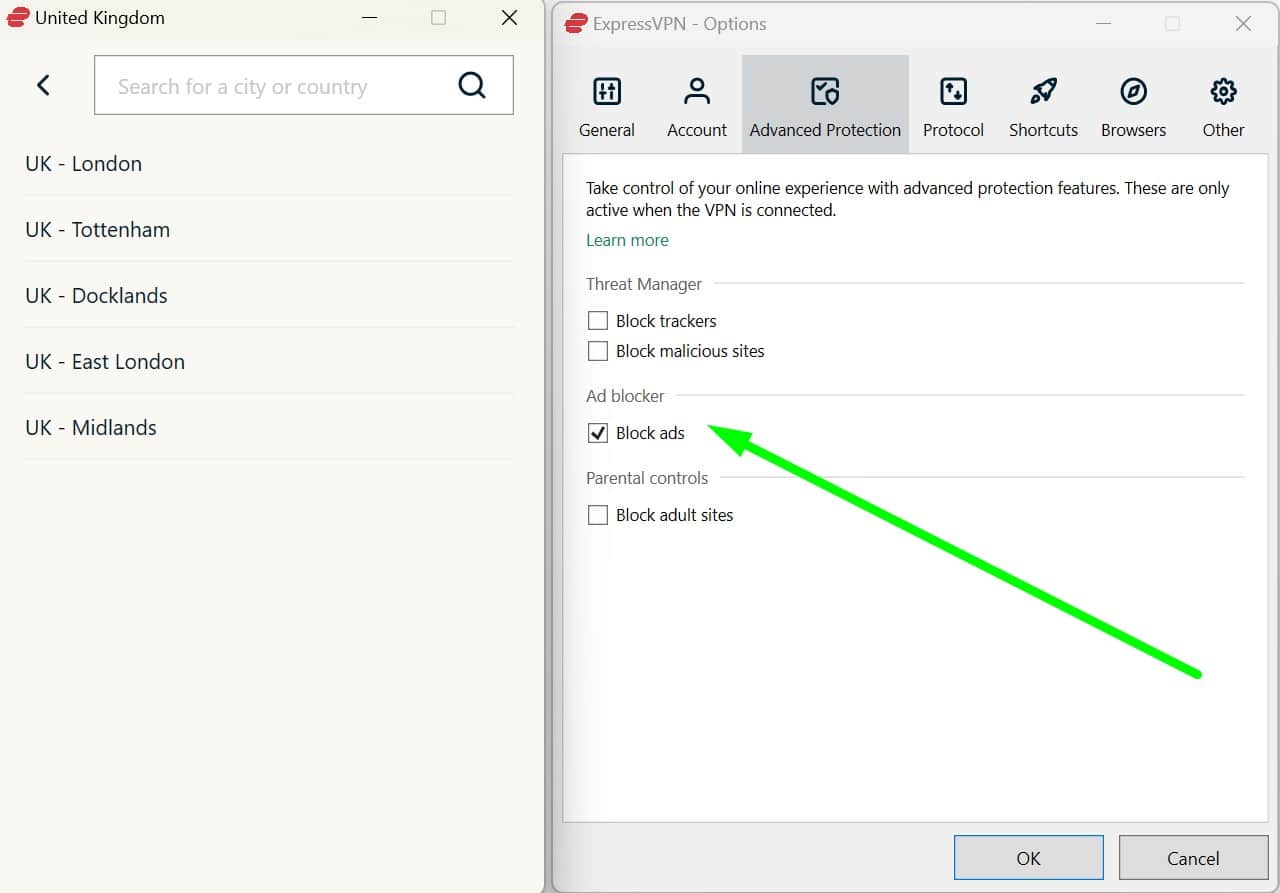Screen dimensions: 1280x893
Task: Go back using the left chevron arrow
Action: point(43,85)
